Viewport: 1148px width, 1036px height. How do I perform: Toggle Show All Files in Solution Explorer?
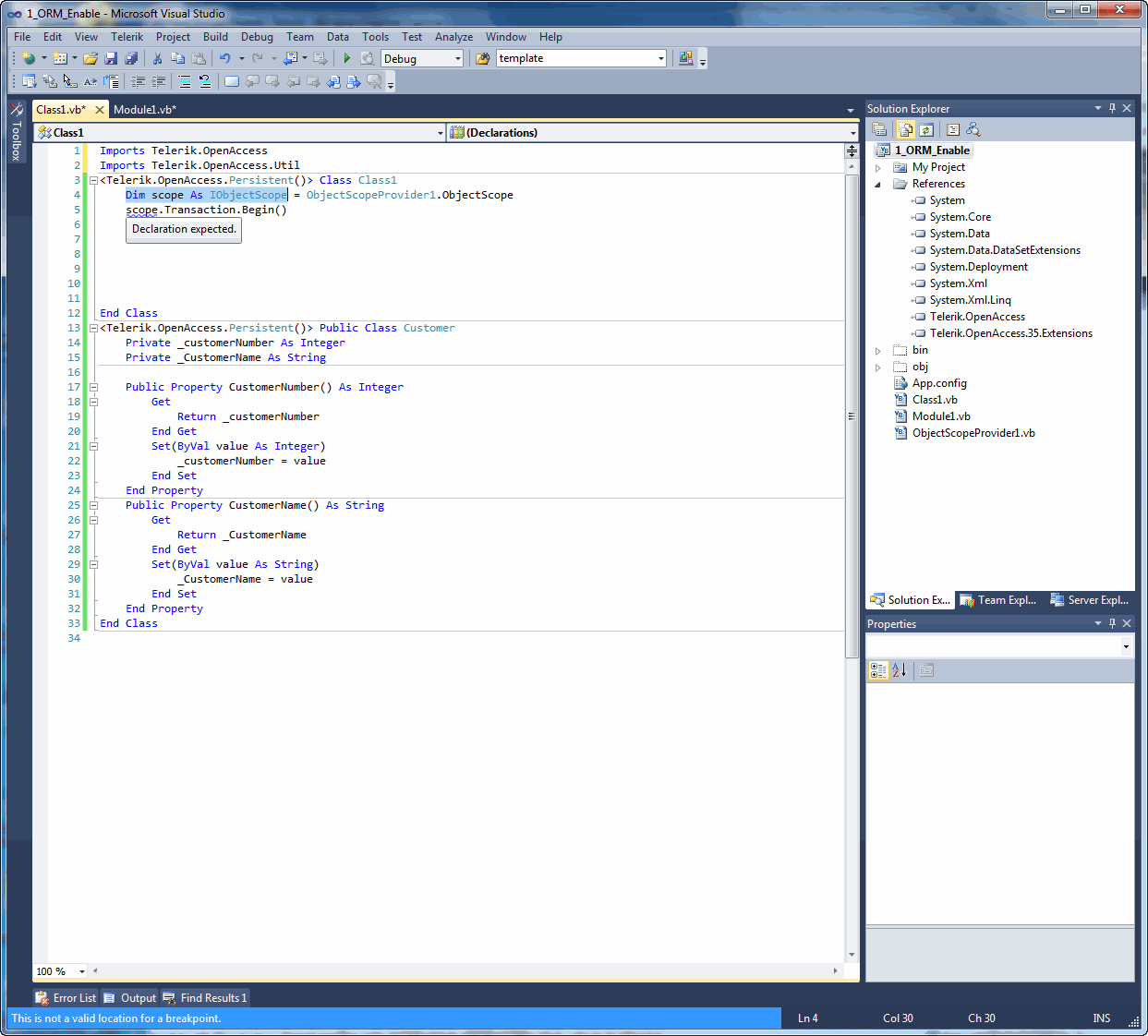tap(905, 130)
